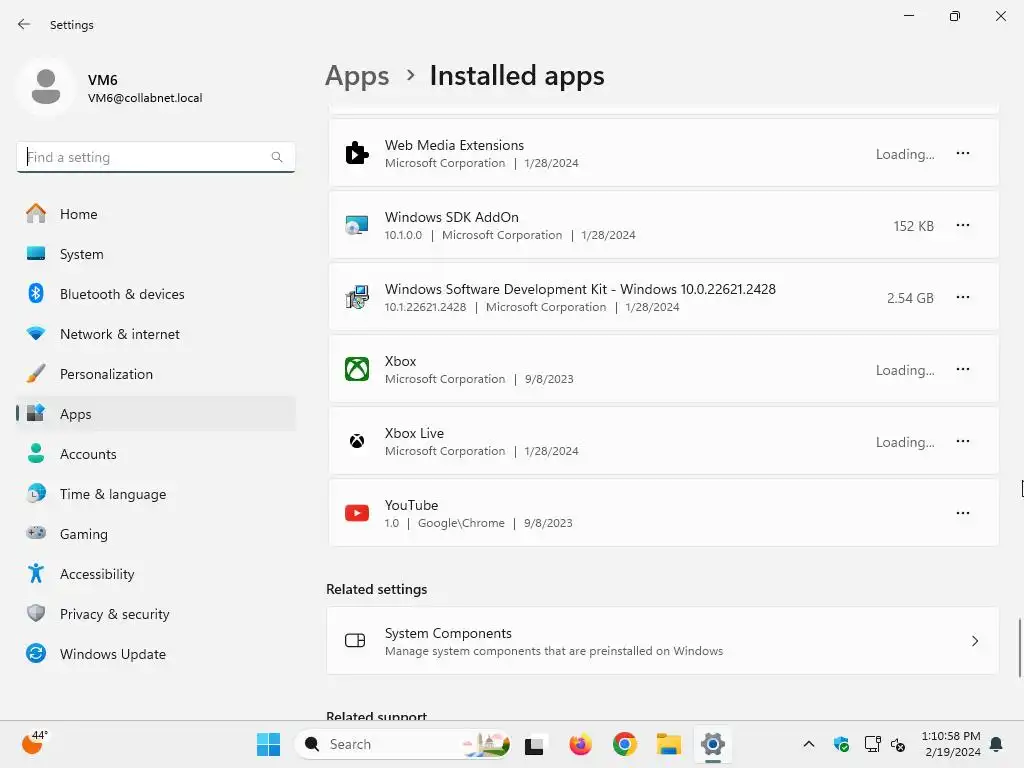Open more options for Windows Software Development Kit
This screenshot has height=768, width=1024.
click(x=963, y=297)
